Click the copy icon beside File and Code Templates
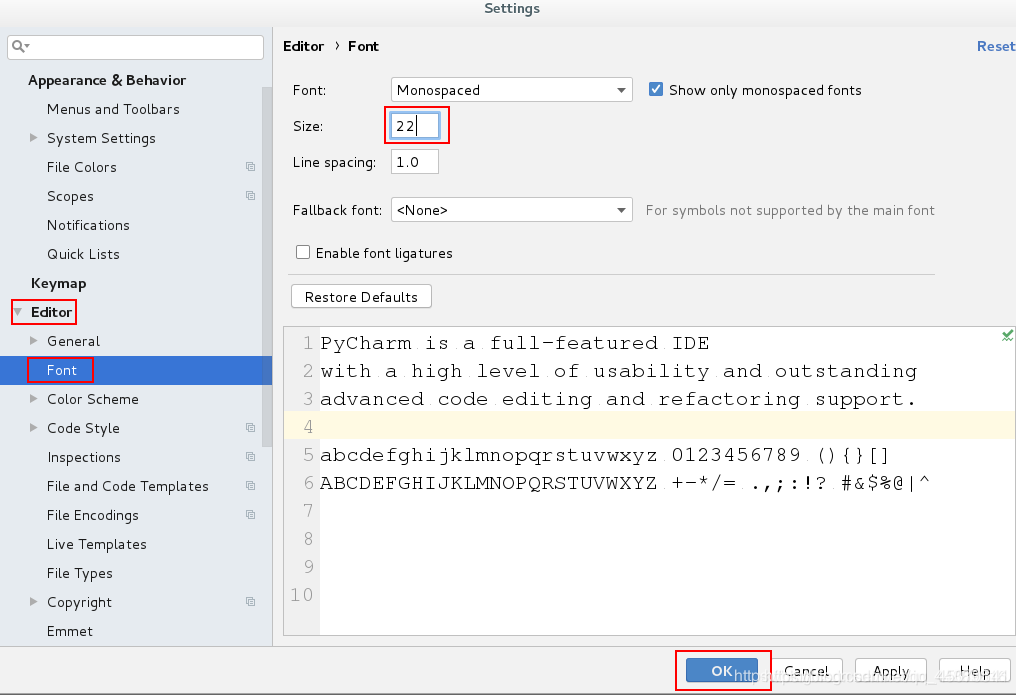The image size is (1016, 695). pyautogui.click(x=250, y=486)
